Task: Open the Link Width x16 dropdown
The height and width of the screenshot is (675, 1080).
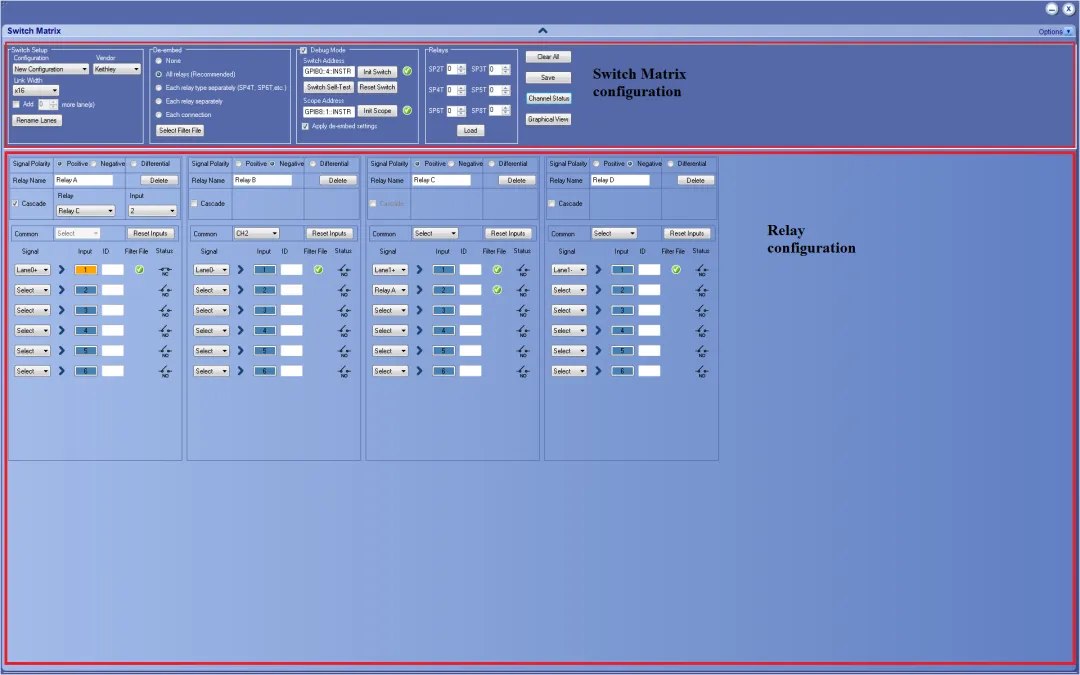Action: point(35,91)
